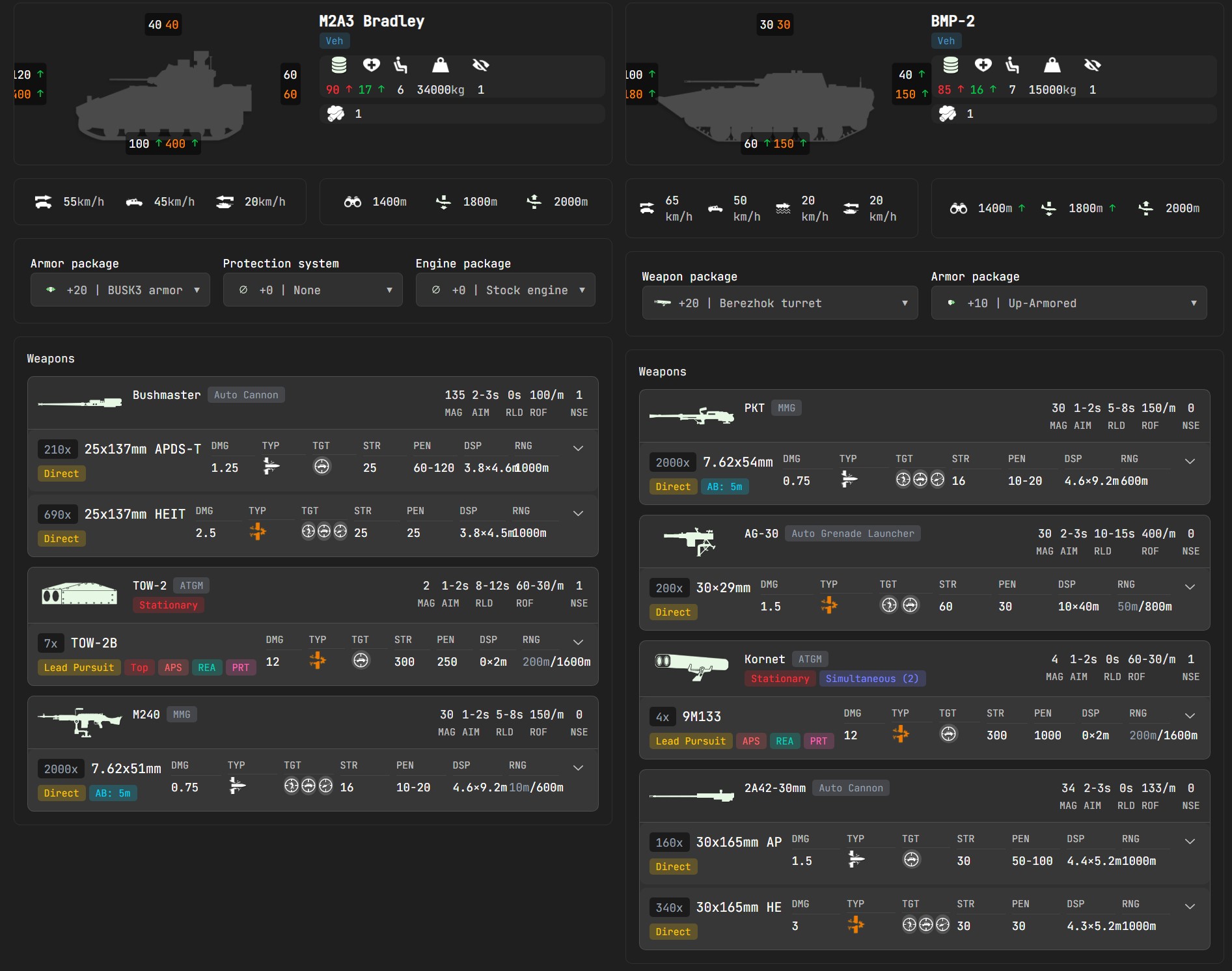Expand the 30x165mm AP ammo row
The width and height of the screenshot is (1232, 971).
[1190, 841]
